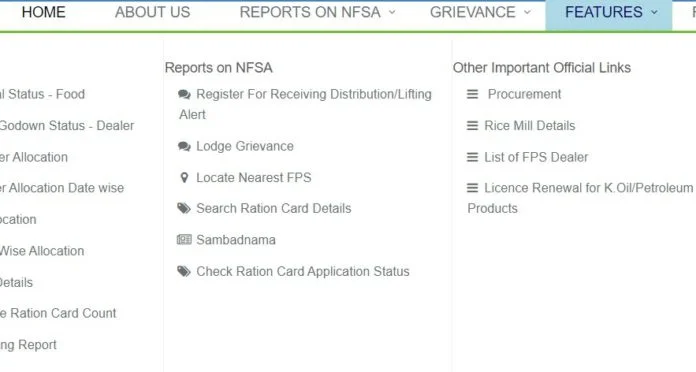Click the speech bubble icon beside Lodge Grievance

[184, 146]
